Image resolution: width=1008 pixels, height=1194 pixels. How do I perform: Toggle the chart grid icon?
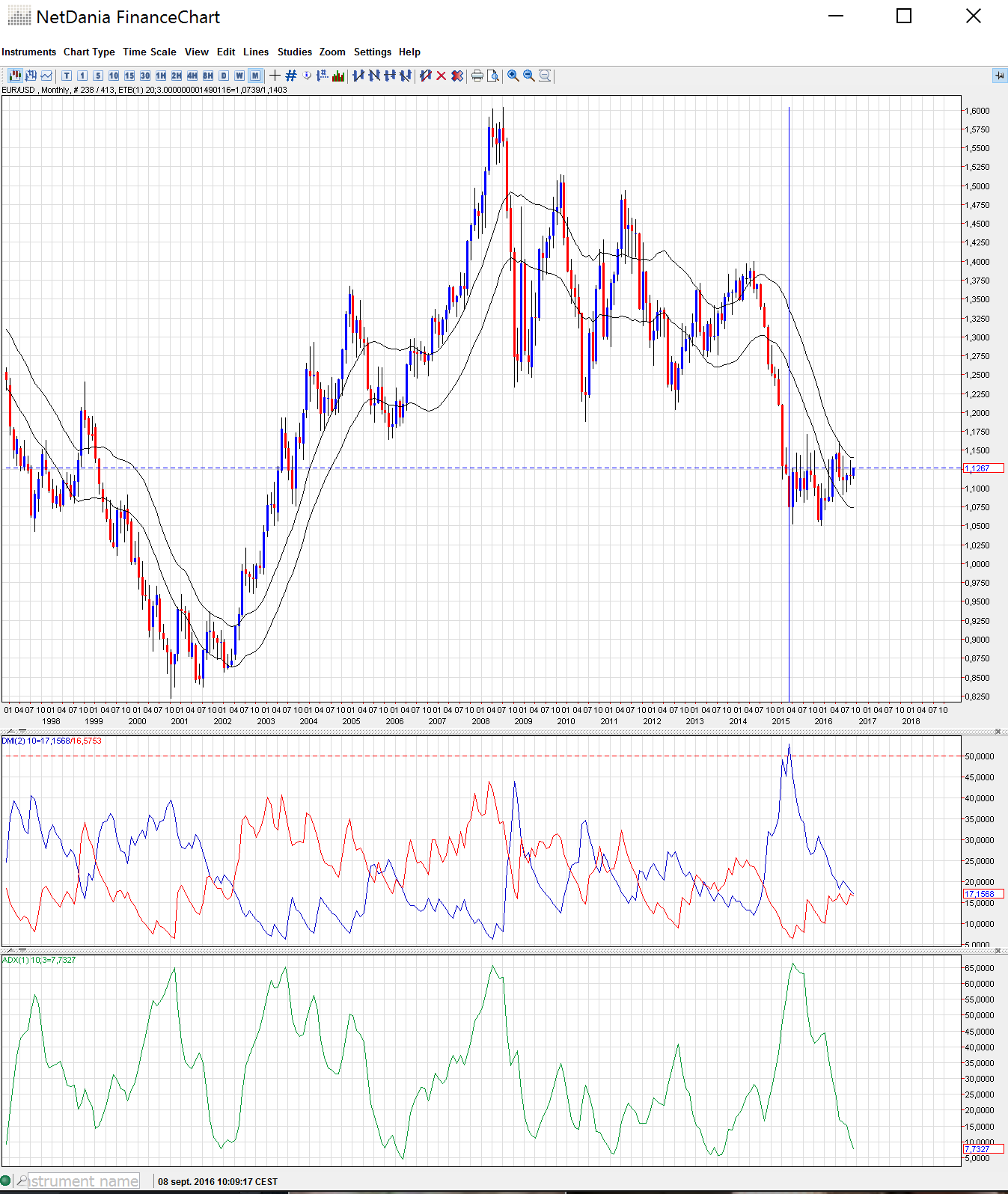click(x=291, y=76)
